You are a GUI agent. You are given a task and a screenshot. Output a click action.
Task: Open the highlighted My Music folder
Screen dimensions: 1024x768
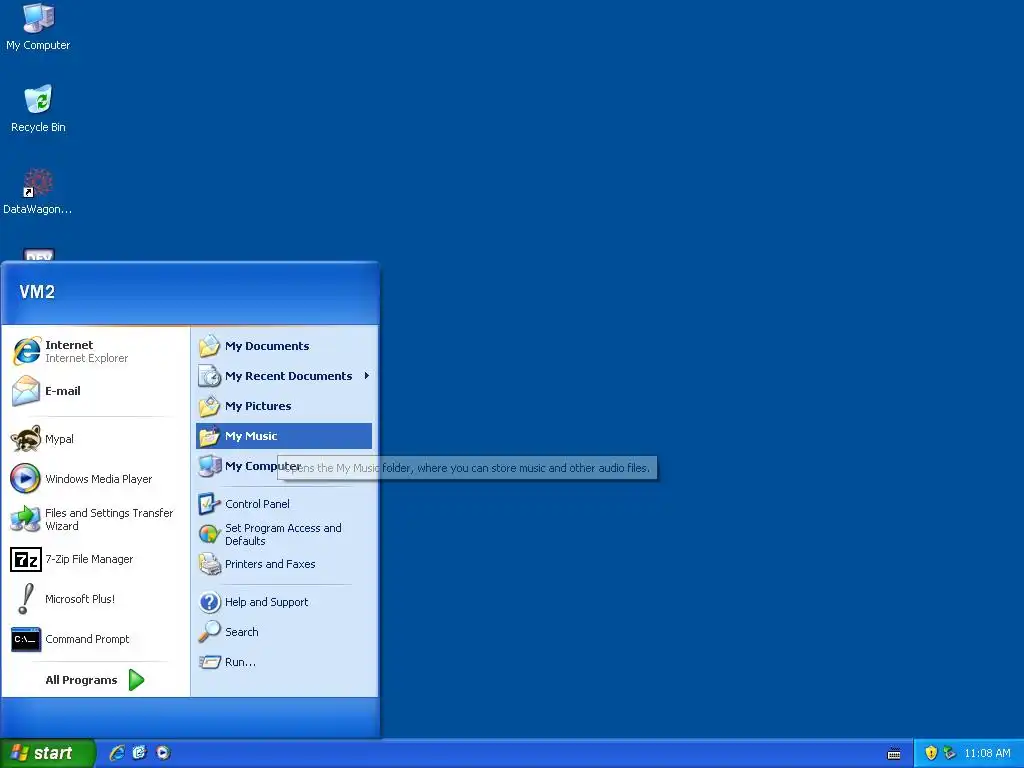point(284,436)
